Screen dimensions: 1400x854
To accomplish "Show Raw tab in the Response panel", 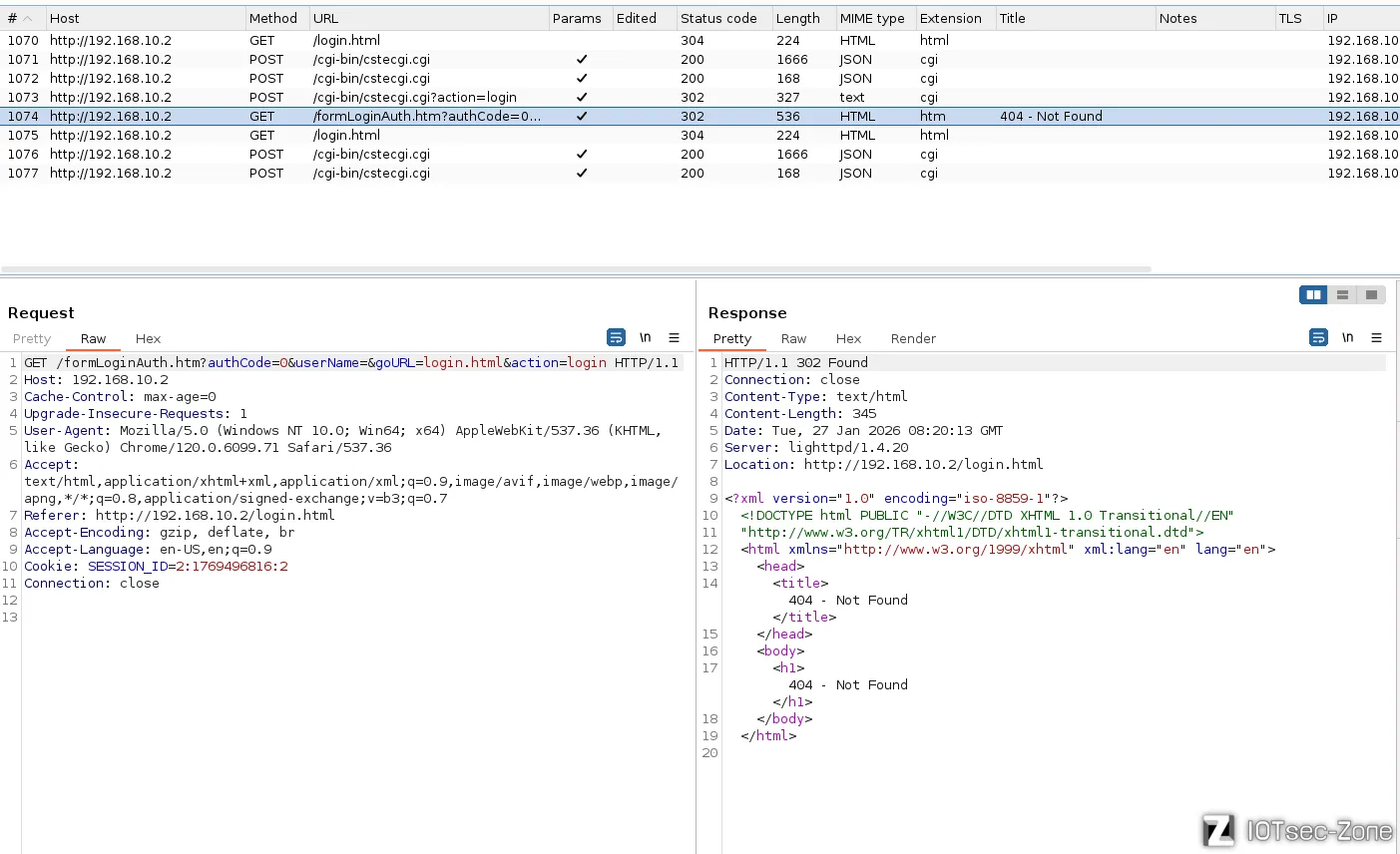I will [x=793, y=339].
